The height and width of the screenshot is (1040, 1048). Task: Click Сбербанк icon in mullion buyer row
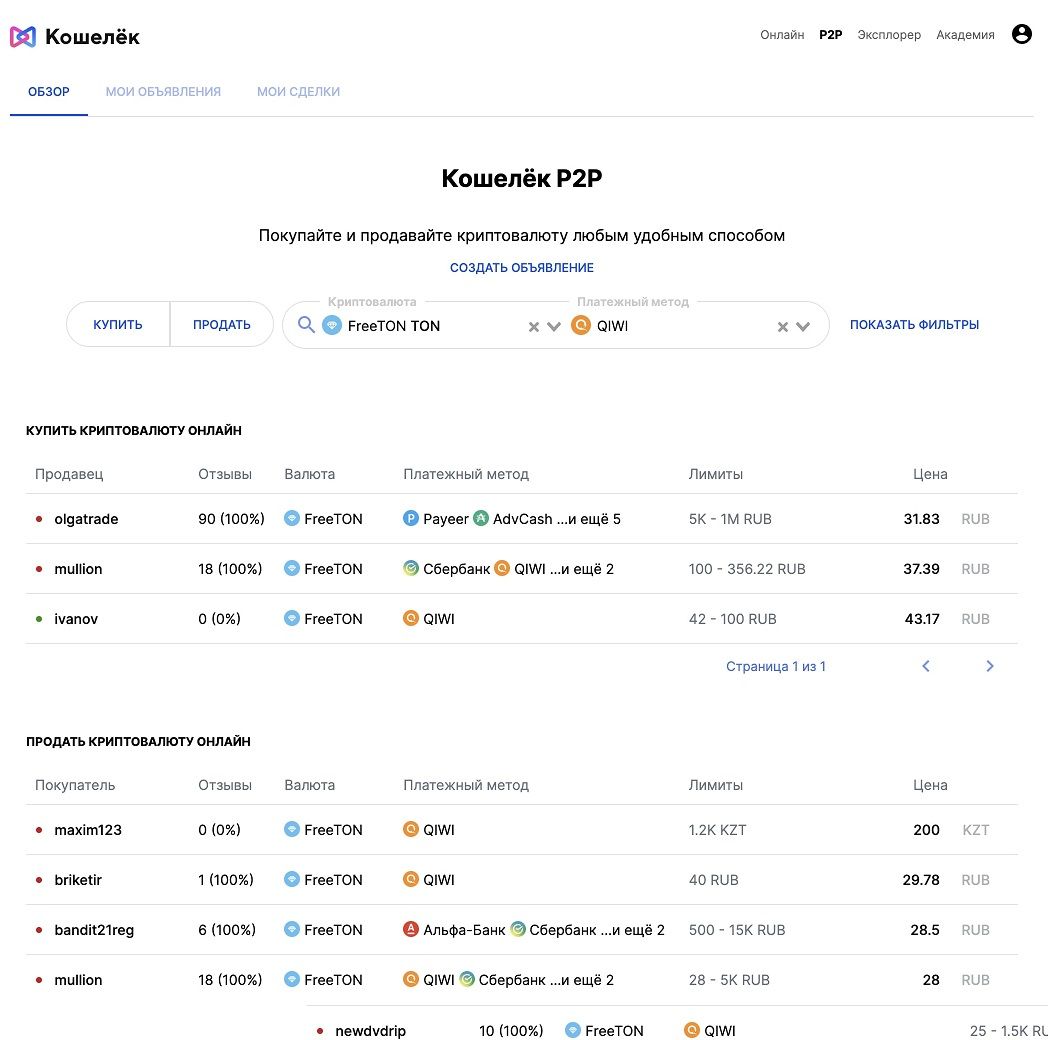click(x=467, y=979)
